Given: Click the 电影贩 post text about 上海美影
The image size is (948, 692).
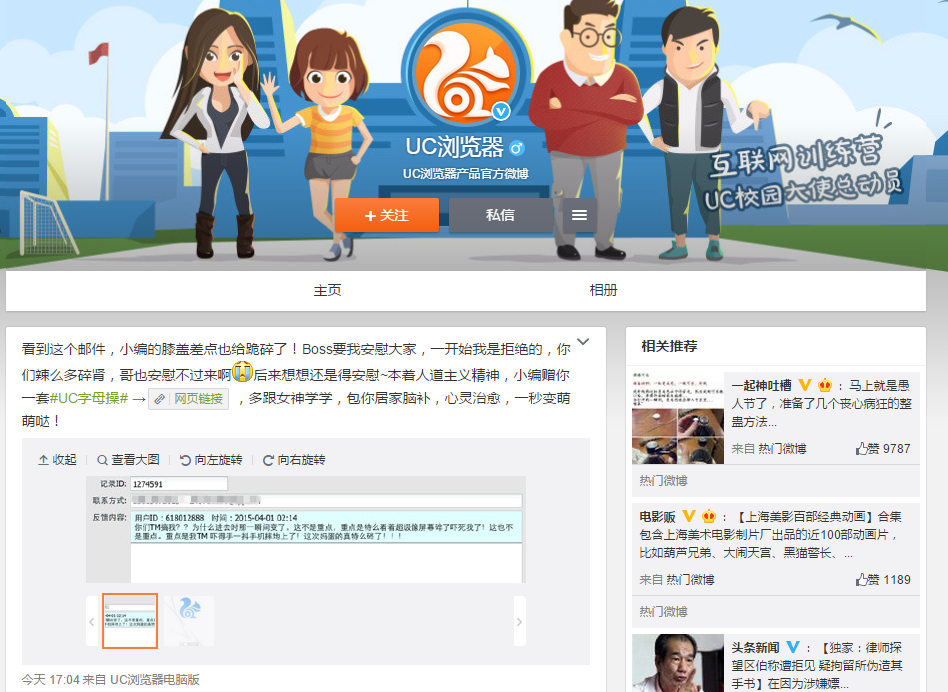Looking at the screenshot, I should 771,535.
